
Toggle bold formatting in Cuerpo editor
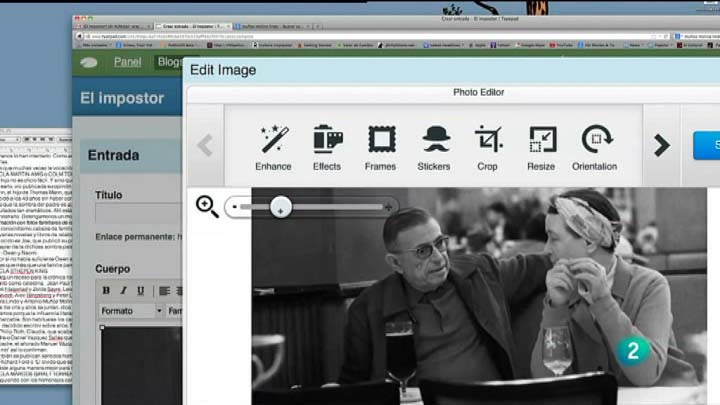pos(107,291)
